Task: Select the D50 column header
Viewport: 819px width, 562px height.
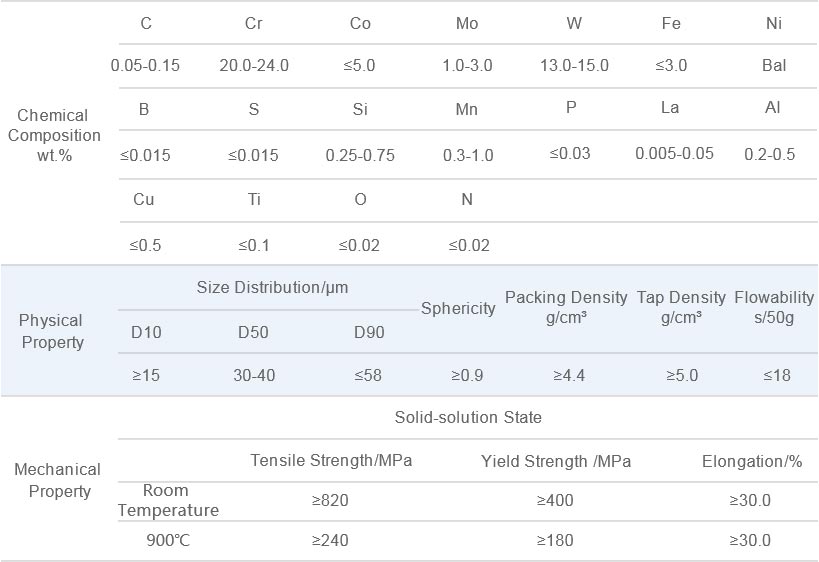Action: [x=253, y=332]
